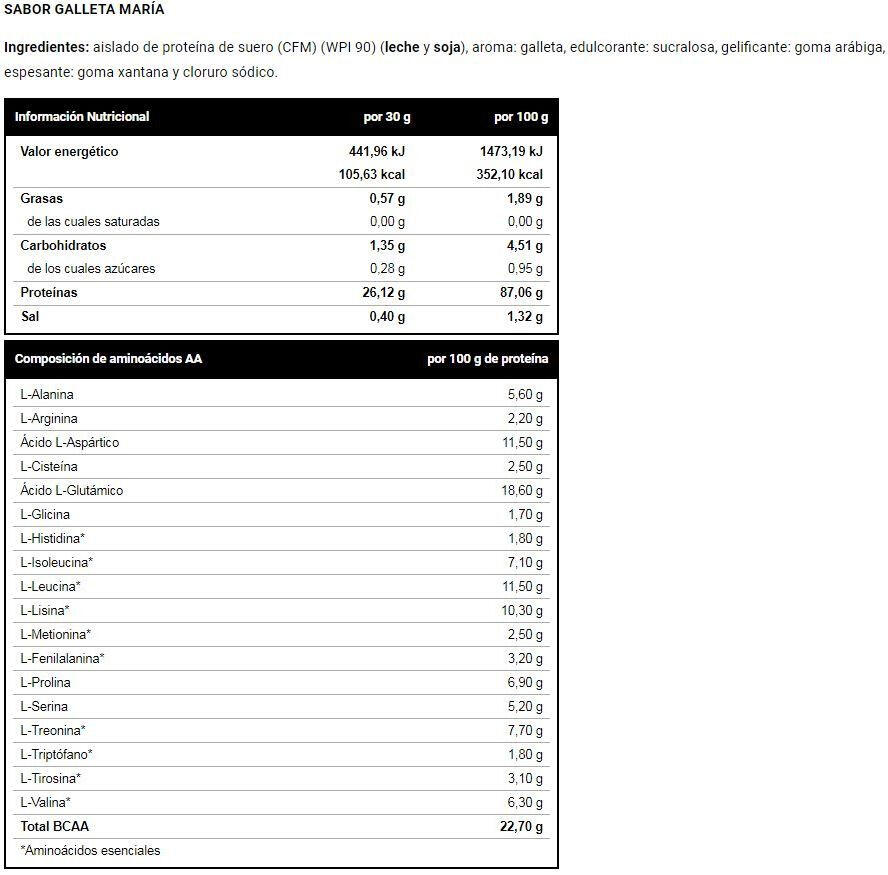
Task: Select the L-Triptófano row label
Action: coord(56,754)
